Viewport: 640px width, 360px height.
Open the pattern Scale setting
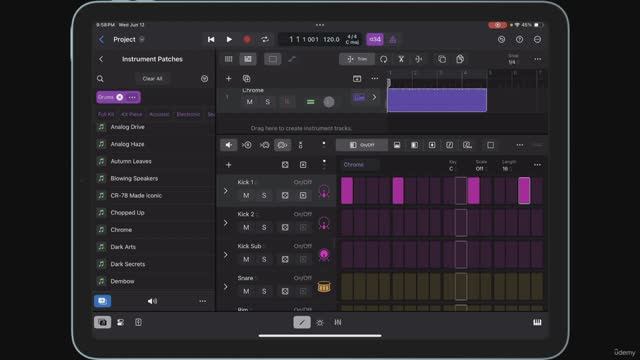(481, 165)
